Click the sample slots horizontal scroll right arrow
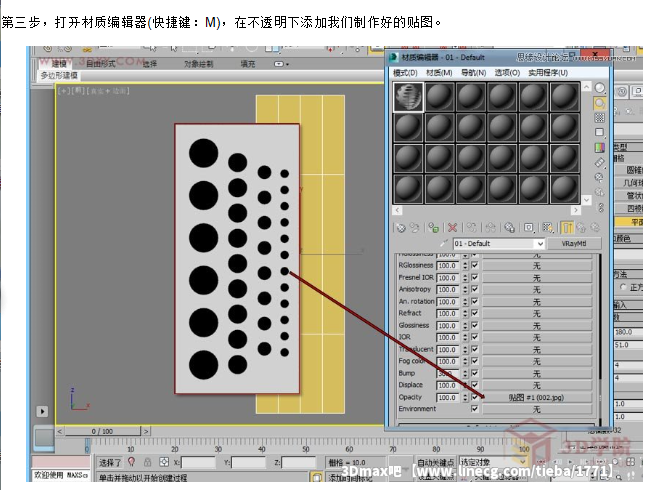Viewport: 653px width, 490px height. click(x=576, y=210)
